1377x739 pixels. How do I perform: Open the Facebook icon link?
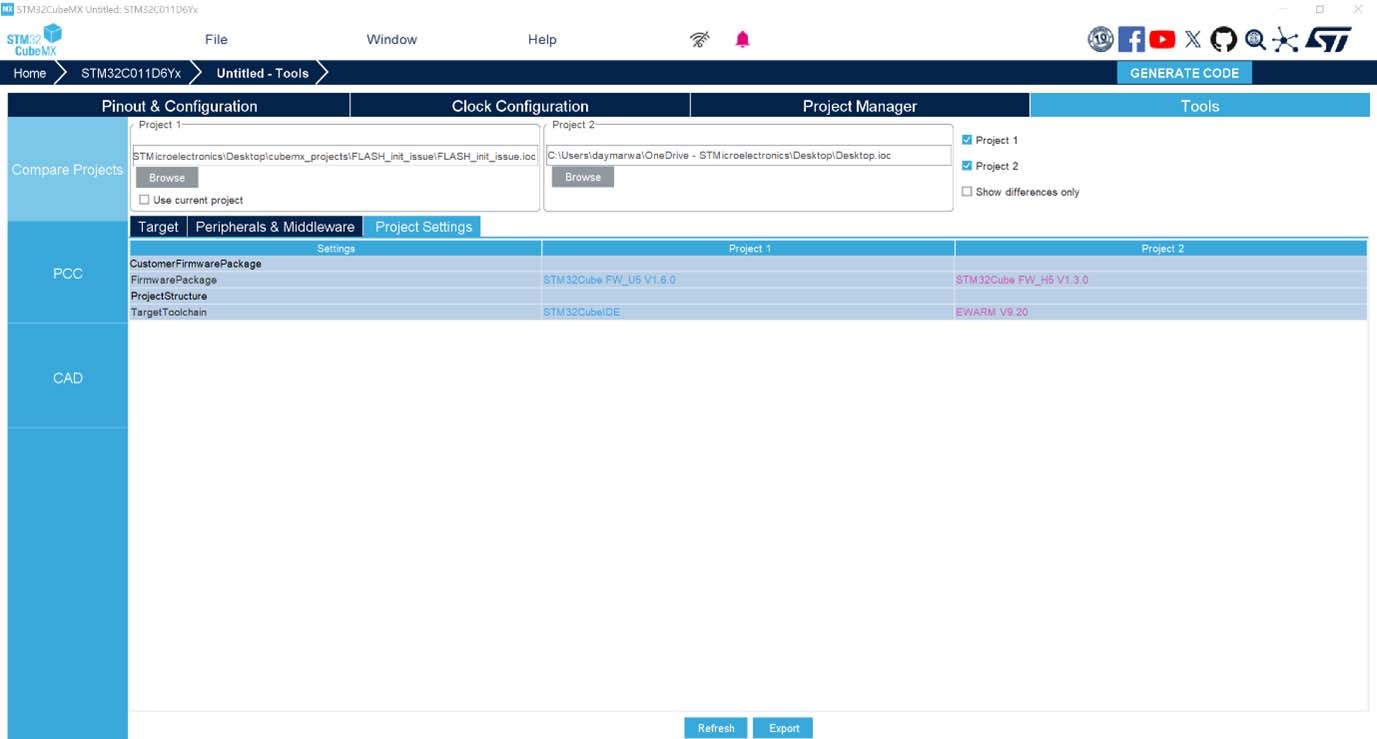(x=1131, y=39)
